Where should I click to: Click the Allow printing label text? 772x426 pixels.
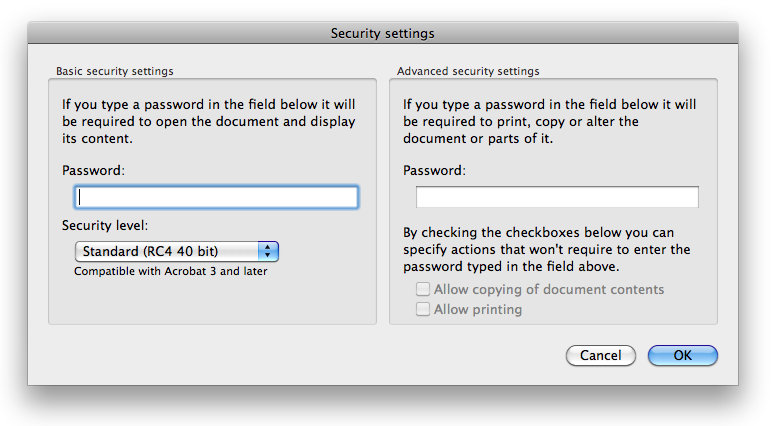pos(478,309)
